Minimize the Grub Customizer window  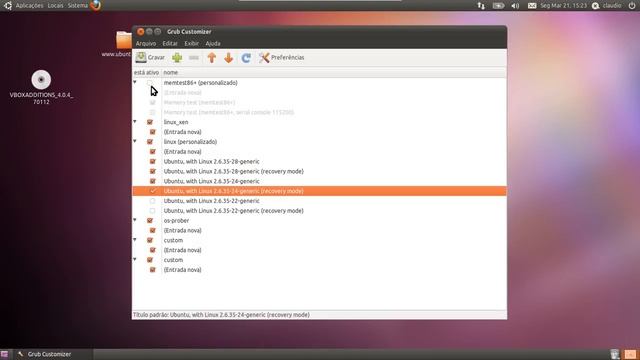pyautogui.click(x=149, y=31)
